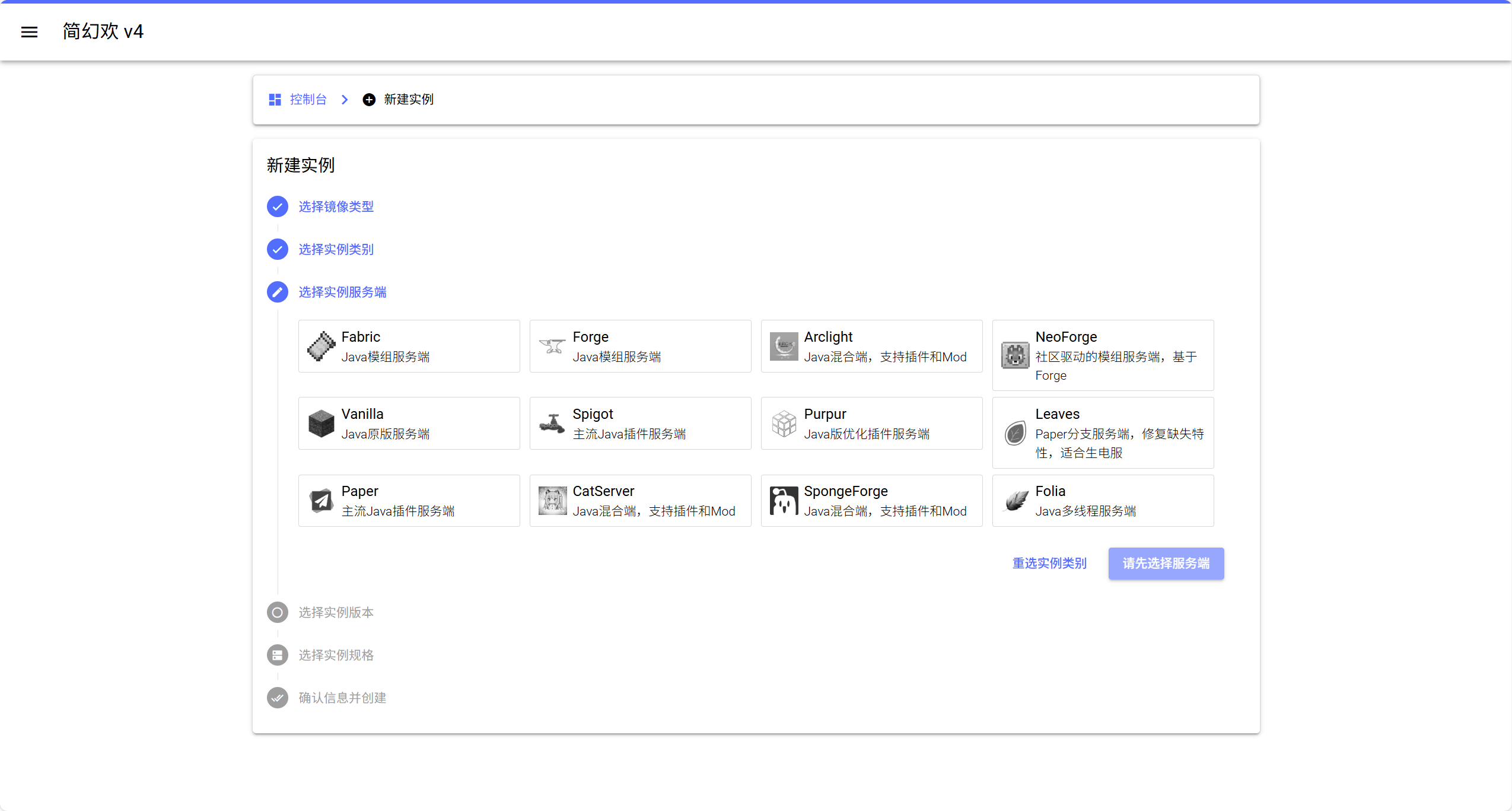Pick the Leaves server option

point(1103,432)
